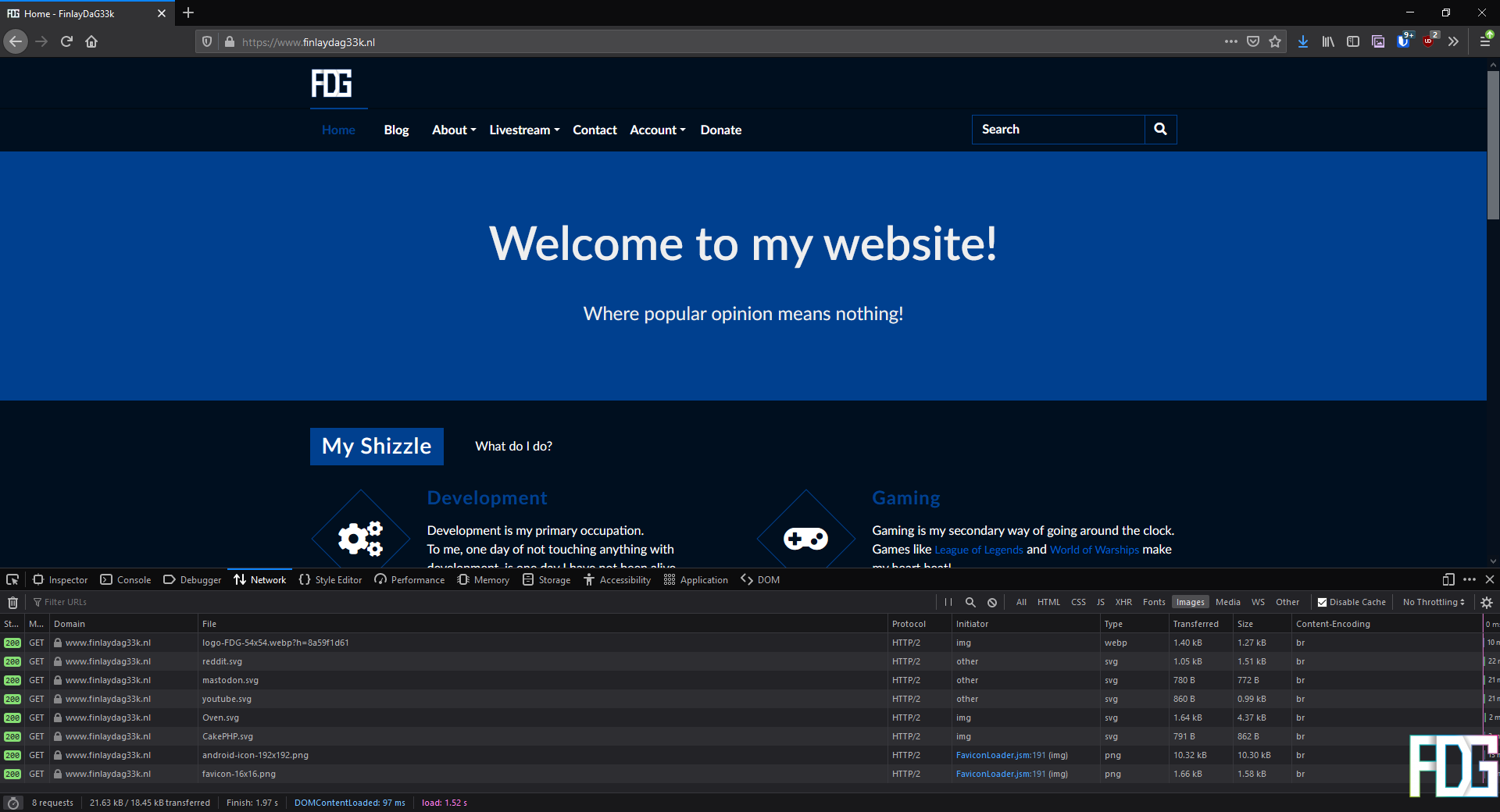Switch to the Console tab
Image resolution: width=1500 pixels, height=812 pixels.
click(126, 579)
